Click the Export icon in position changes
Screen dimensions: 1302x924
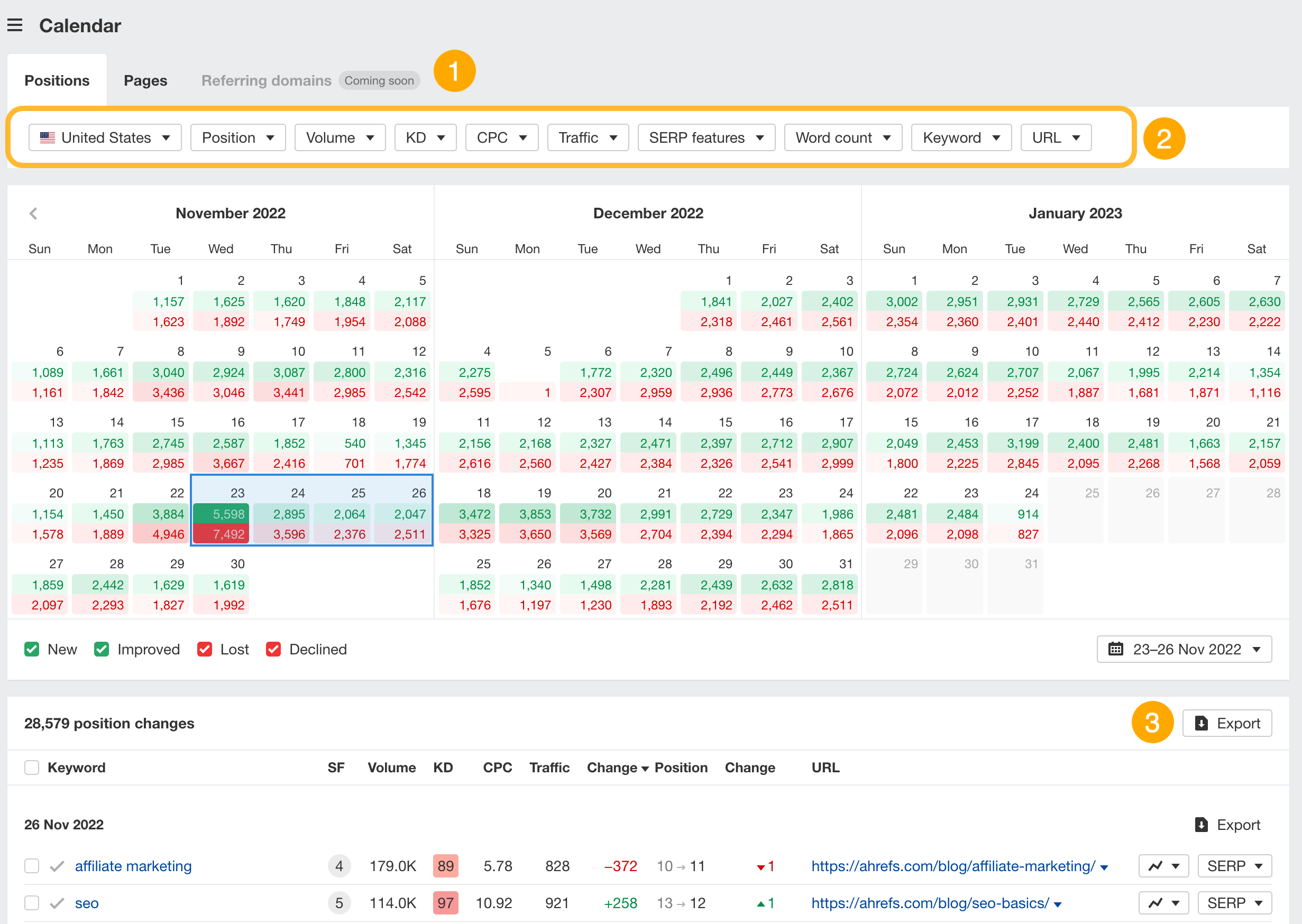[x=1201, y=723]
